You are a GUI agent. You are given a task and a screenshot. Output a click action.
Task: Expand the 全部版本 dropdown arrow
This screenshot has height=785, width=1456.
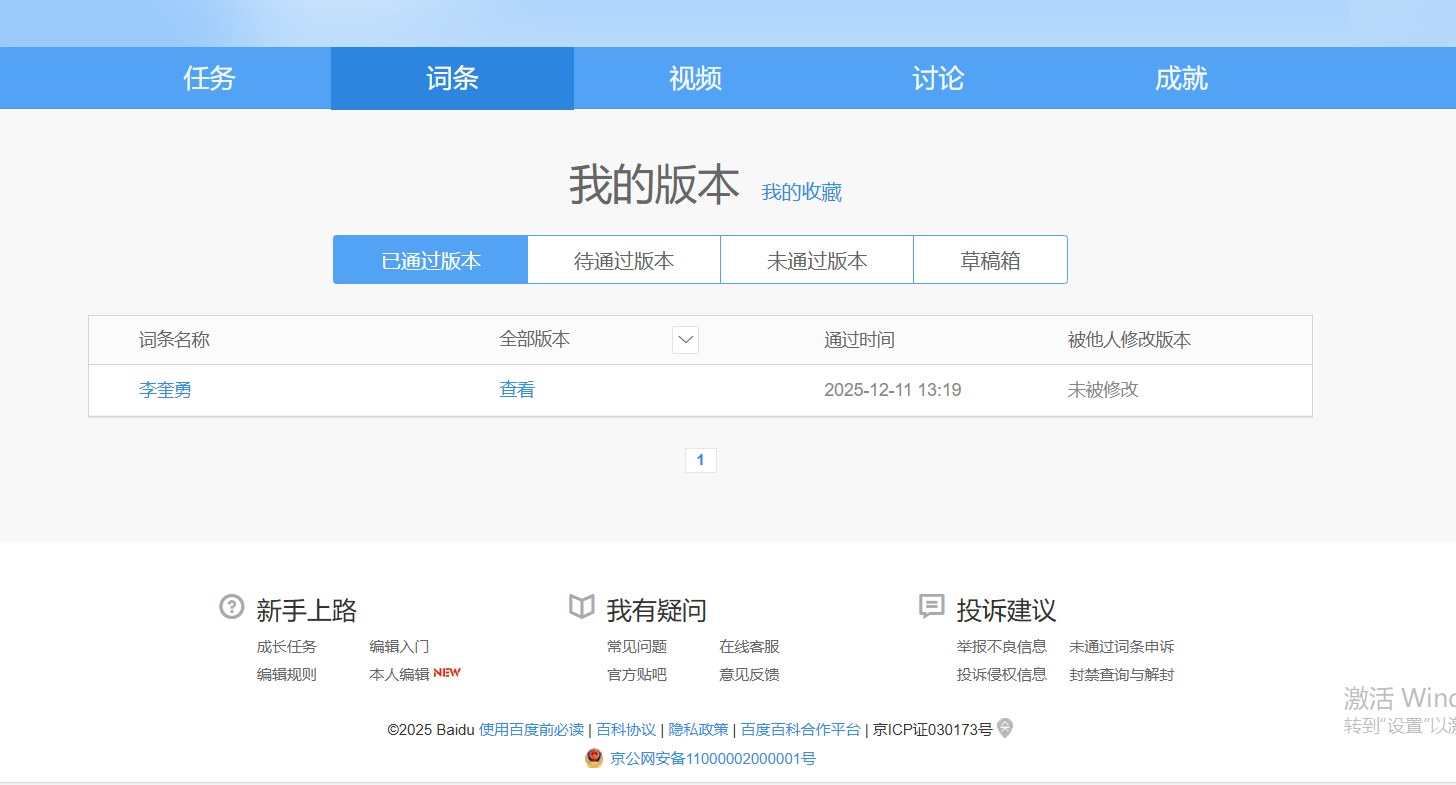click(685, 340)
